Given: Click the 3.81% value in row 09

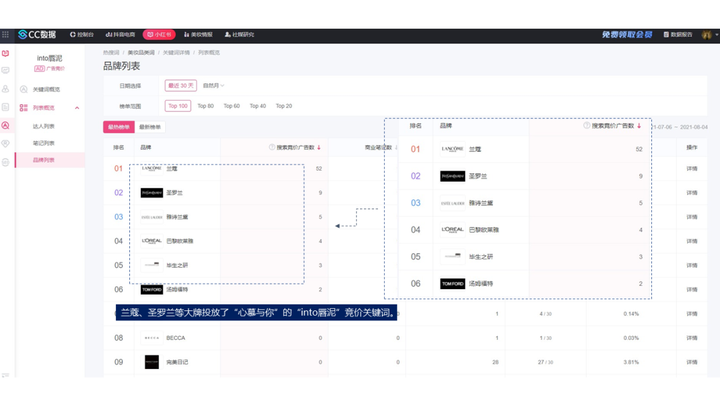Looking at the screenshot, I should point(631,362).
